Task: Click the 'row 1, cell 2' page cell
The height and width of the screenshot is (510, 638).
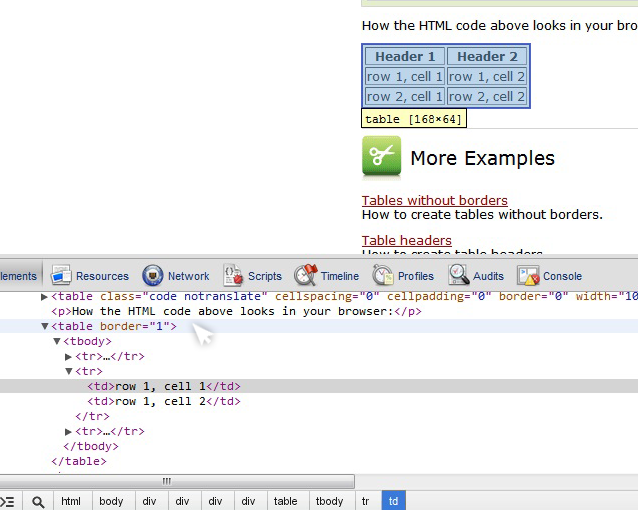Action: click(487, 76)
